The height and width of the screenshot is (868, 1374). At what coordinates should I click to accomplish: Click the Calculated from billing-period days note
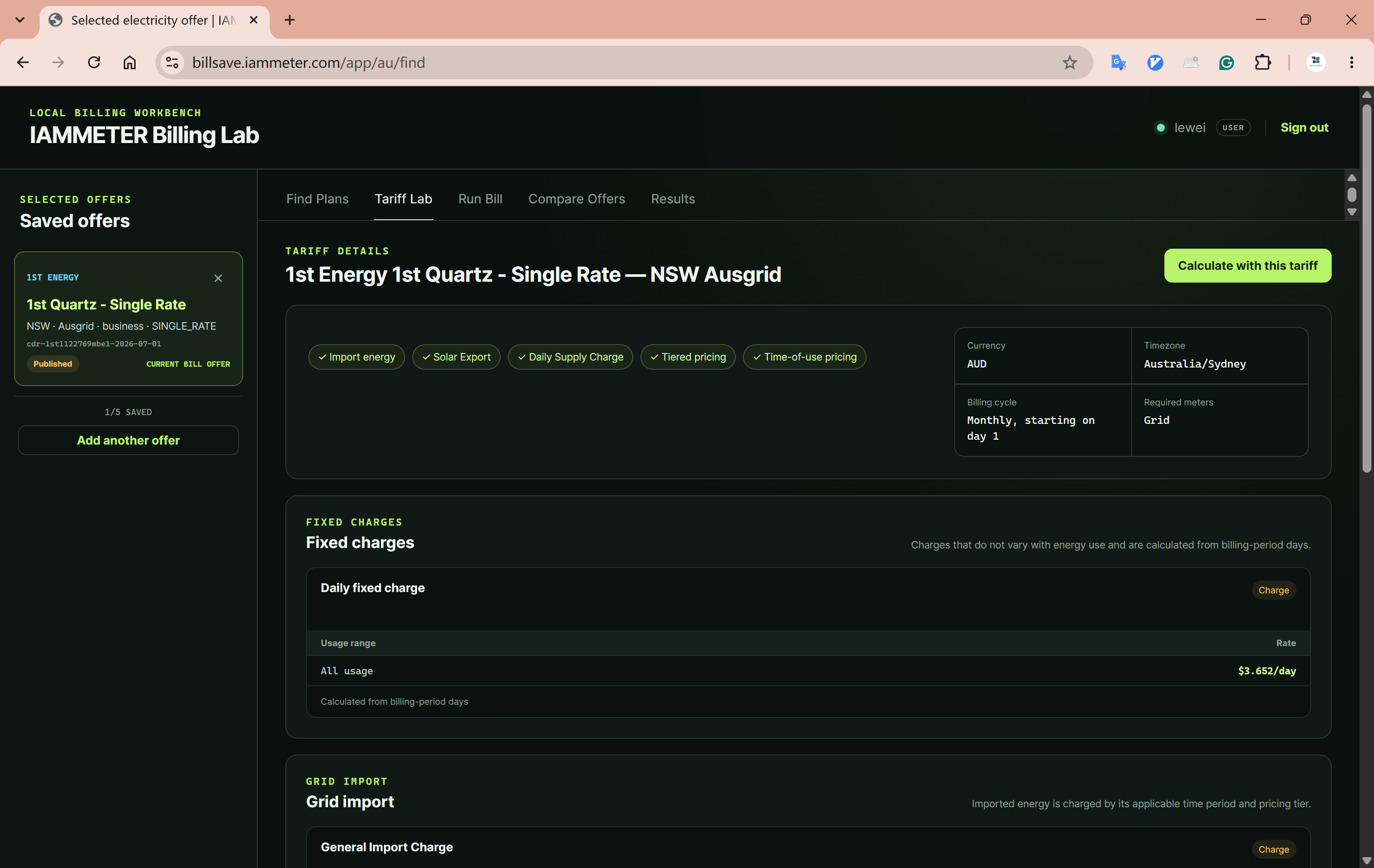(x=394, y=702)
